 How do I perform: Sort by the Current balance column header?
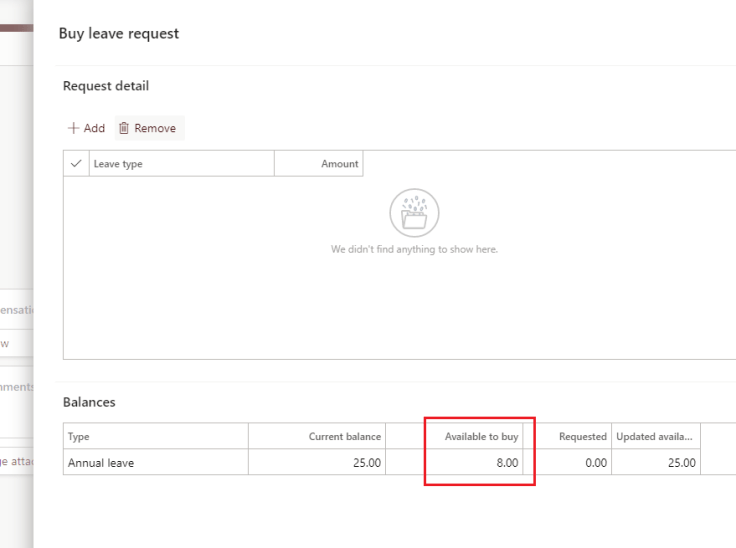[344, 437]
